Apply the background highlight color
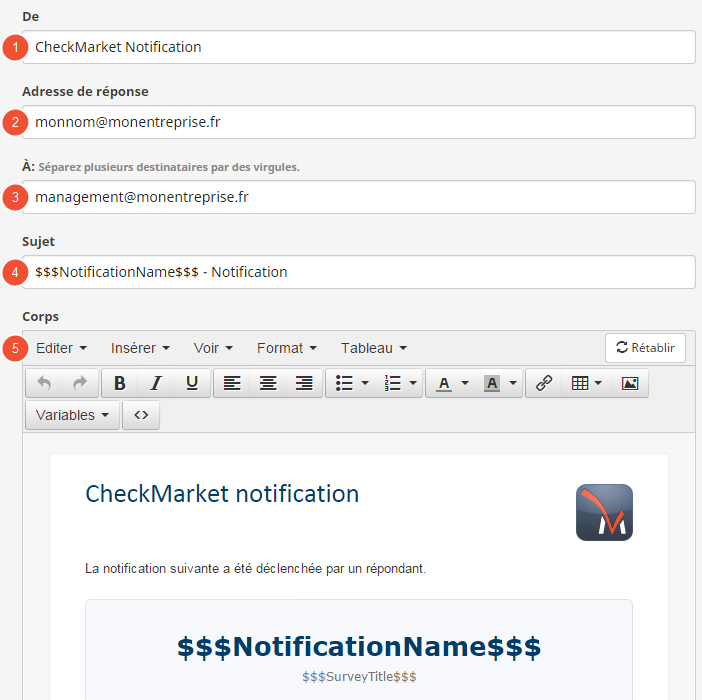Image resolution: width=702 pixels, height=700 pixels. [492, 384]
